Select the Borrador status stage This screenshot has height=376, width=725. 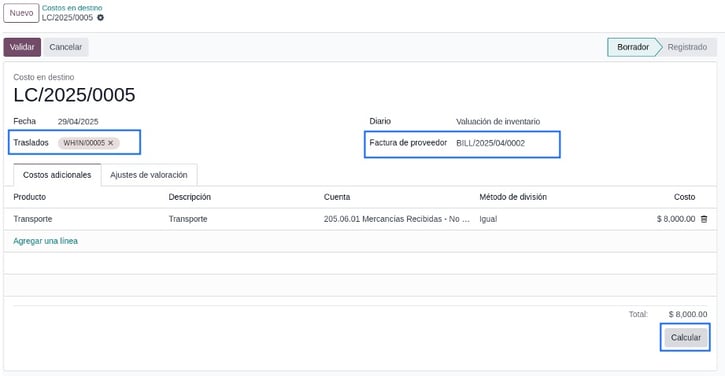pos(633,47)
